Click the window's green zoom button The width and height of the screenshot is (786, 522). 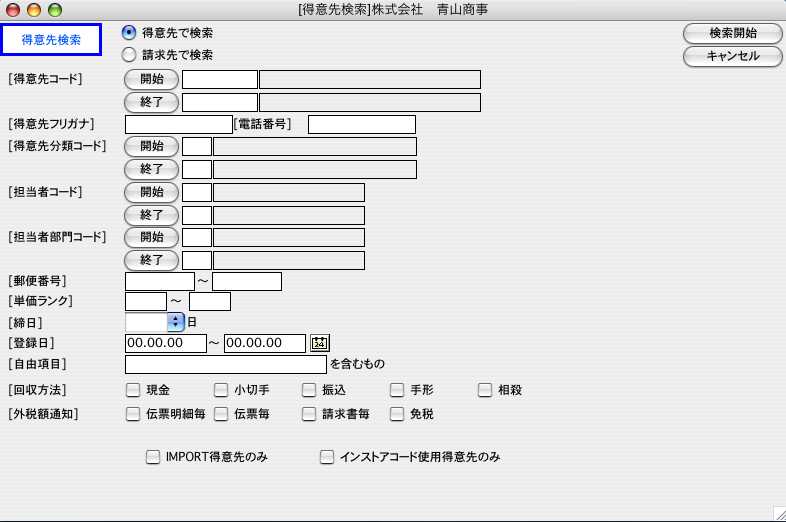[54, 10]
